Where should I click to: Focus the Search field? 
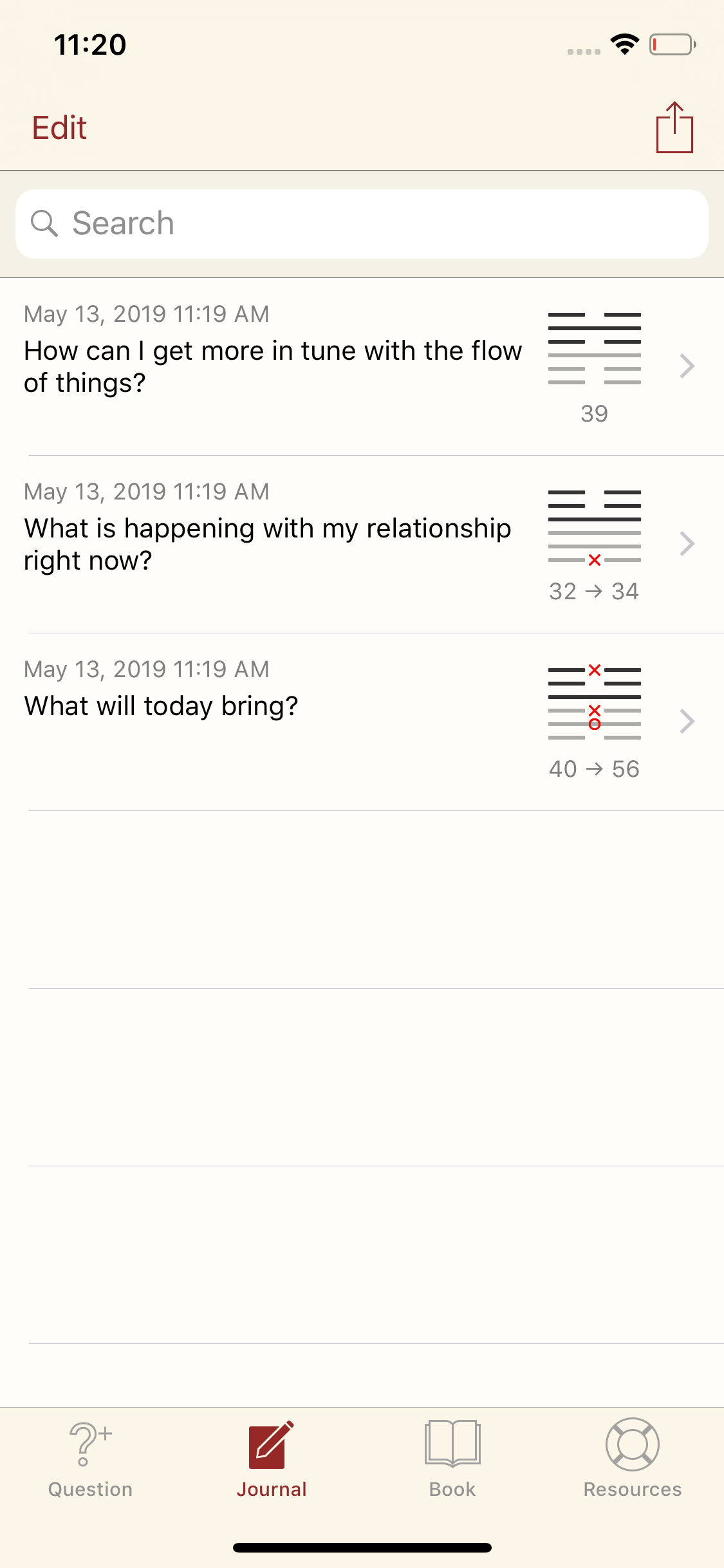click(x=362, y=224)
